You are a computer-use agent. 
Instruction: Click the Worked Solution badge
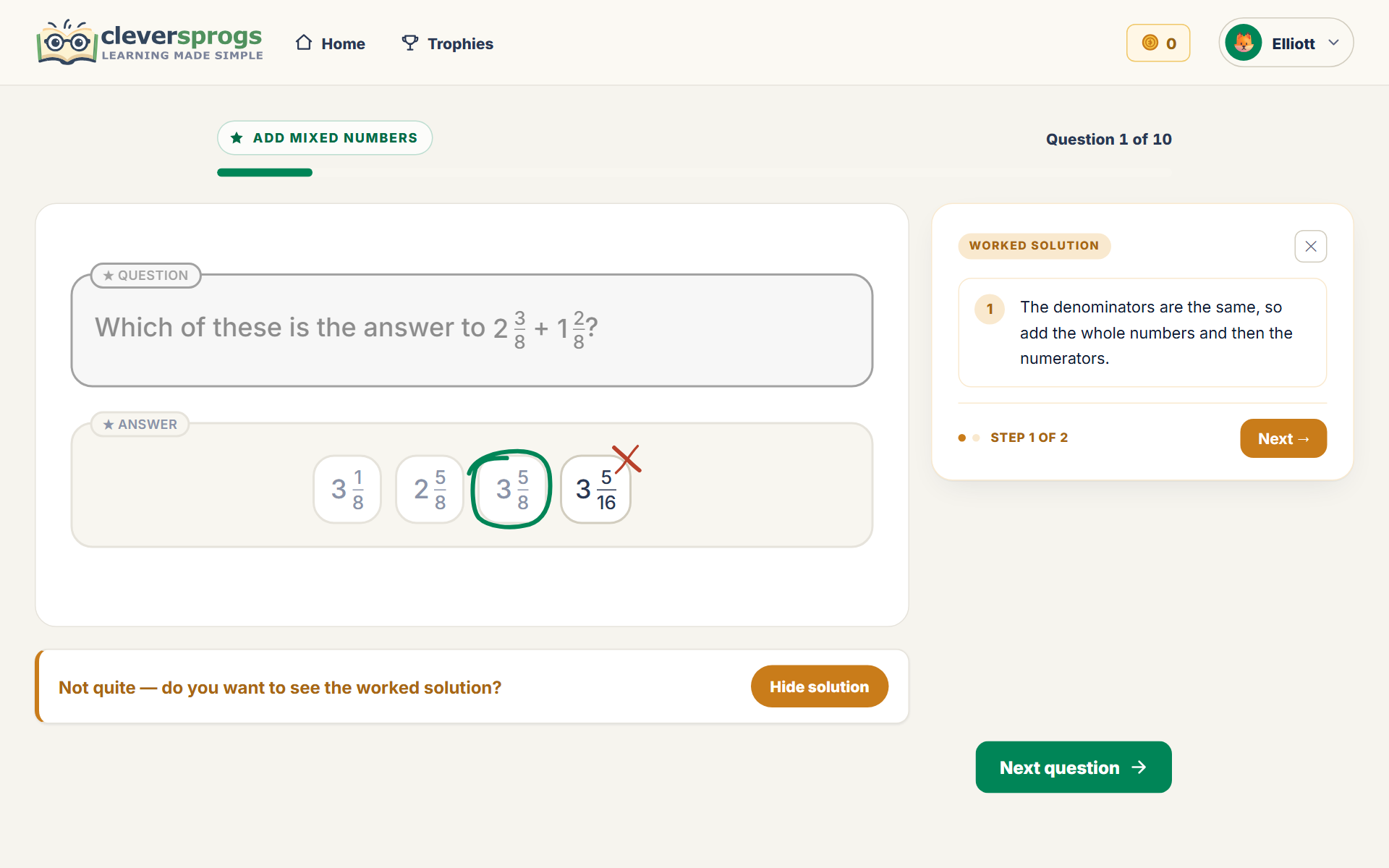coord(1035,246)
